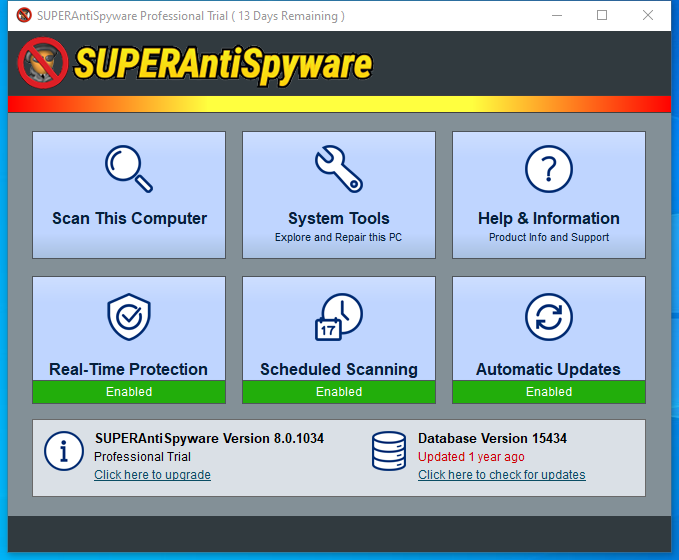Click the question mark help icon

[549, 168]
